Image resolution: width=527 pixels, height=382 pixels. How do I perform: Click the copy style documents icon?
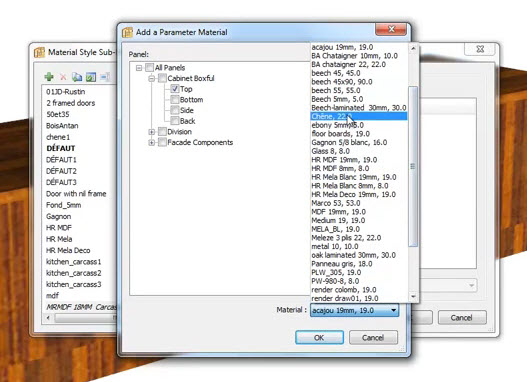click(77, 77)
